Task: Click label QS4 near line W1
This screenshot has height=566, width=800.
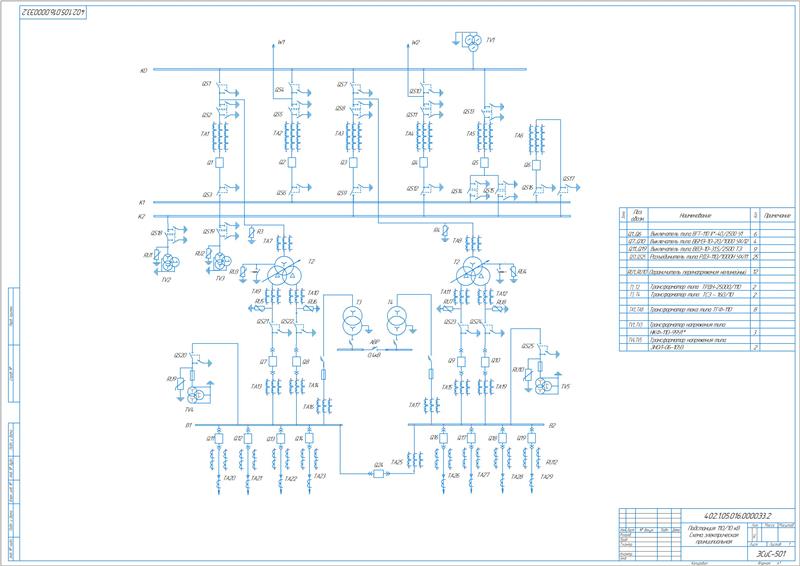Action: (279, 90)
